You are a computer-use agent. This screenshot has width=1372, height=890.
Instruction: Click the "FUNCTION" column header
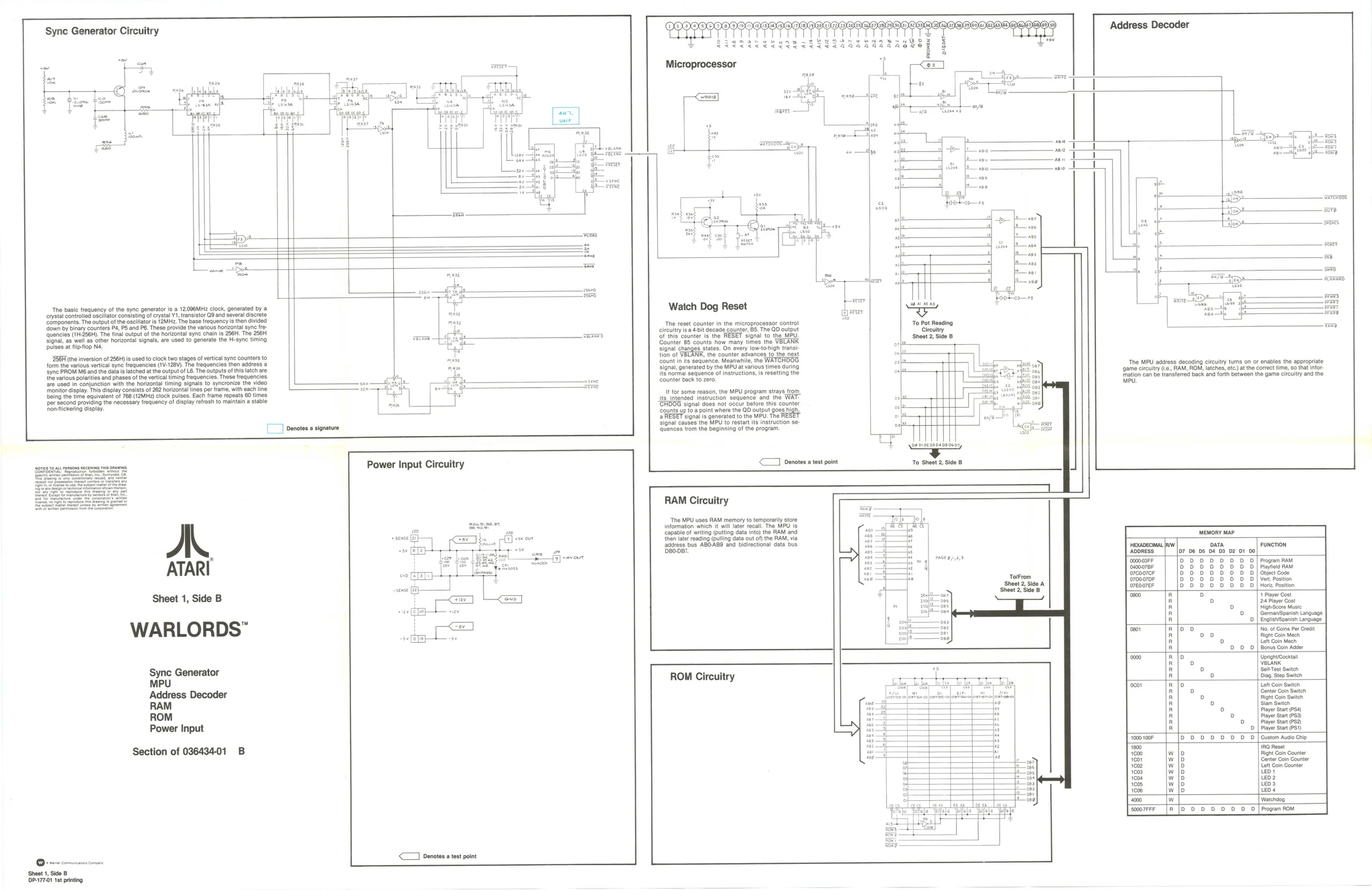pyautogui.click(x=1274, y=545)
